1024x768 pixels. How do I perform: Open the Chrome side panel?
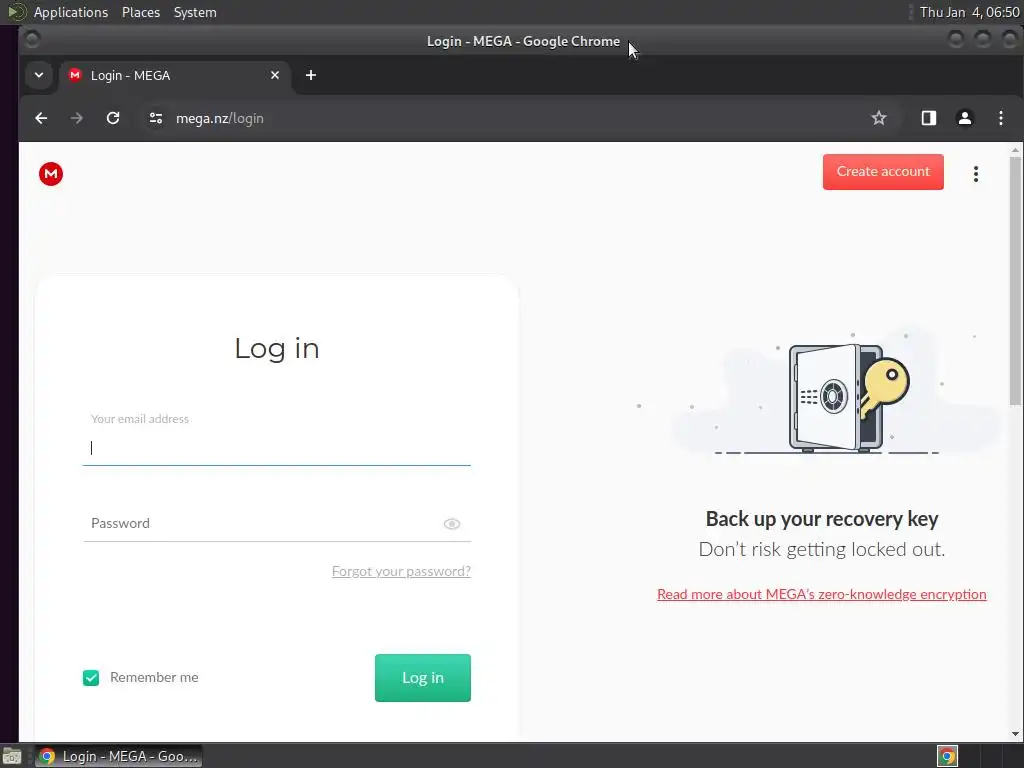point(929,118)
